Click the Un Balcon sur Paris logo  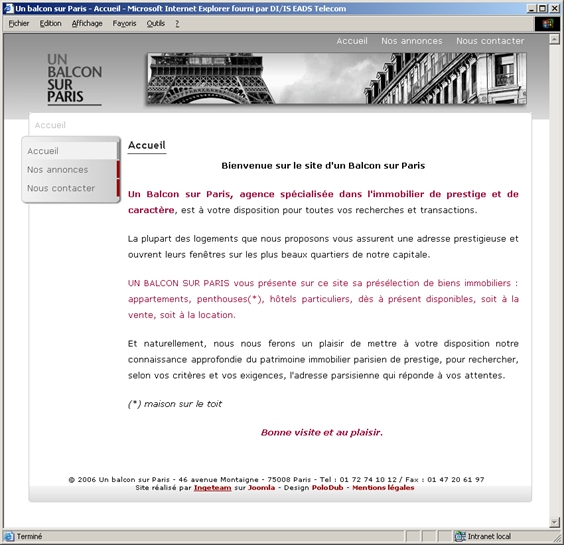pos(74,79)
